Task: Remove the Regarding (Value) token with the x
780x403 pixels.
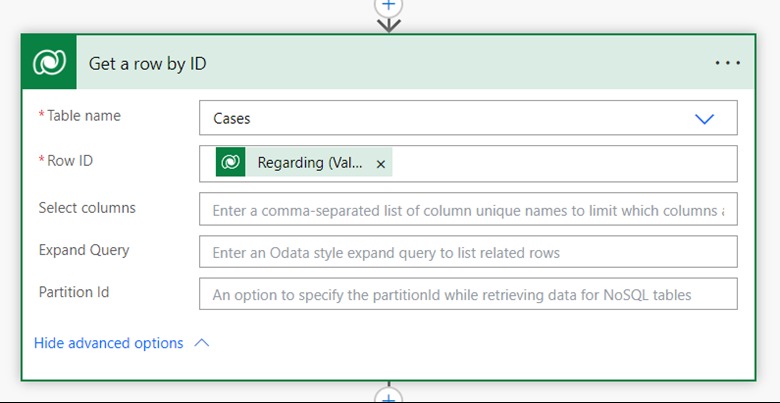Action: tap(381, 164)
